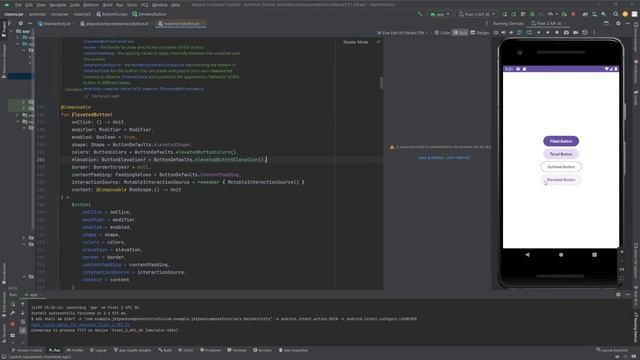Start emulator screen recording icon

click(x=576, y=33)
